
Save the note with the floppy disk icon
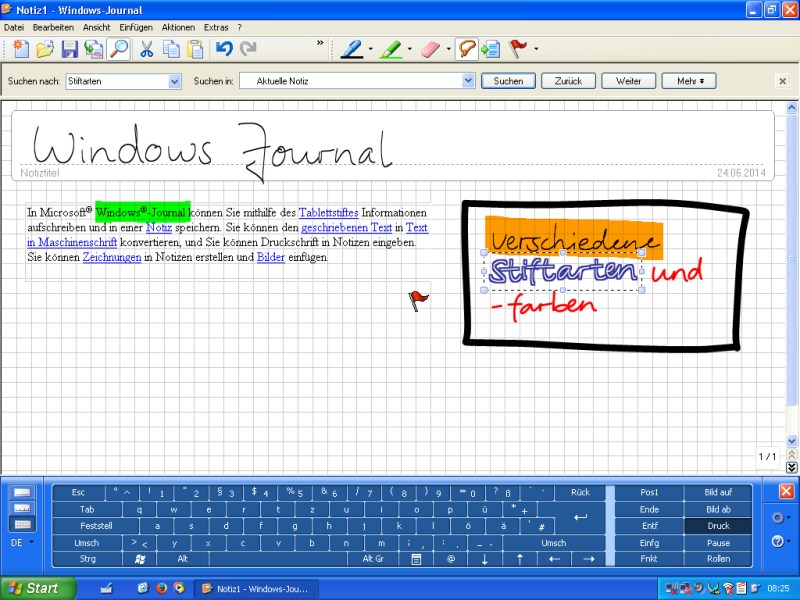click(x=69, y=49)
